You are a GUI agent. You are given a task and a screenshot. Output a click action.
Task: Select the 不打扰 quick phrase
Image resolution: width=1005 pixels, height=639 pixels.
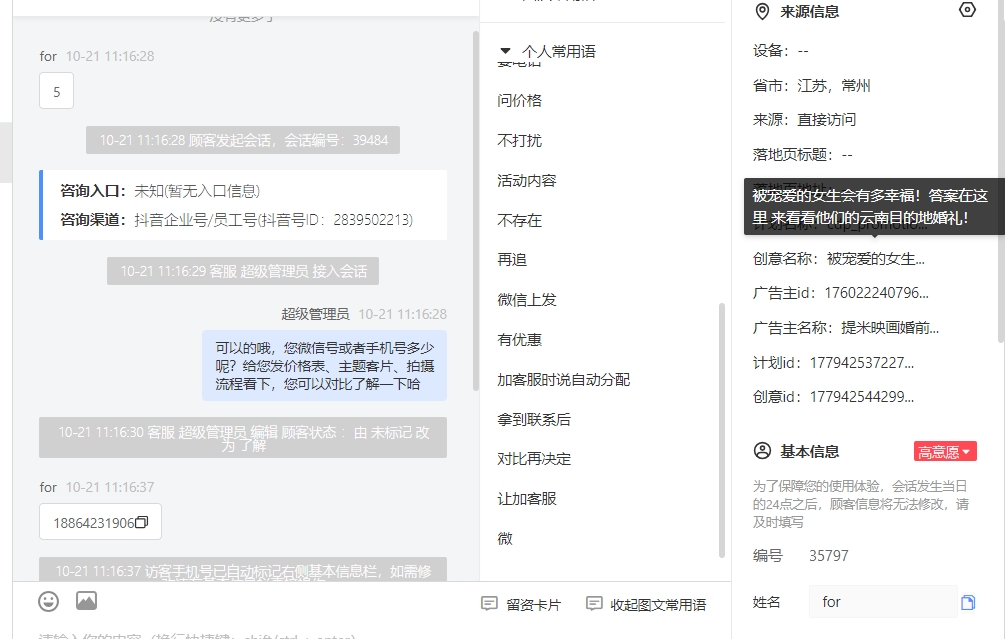(519, 140)
